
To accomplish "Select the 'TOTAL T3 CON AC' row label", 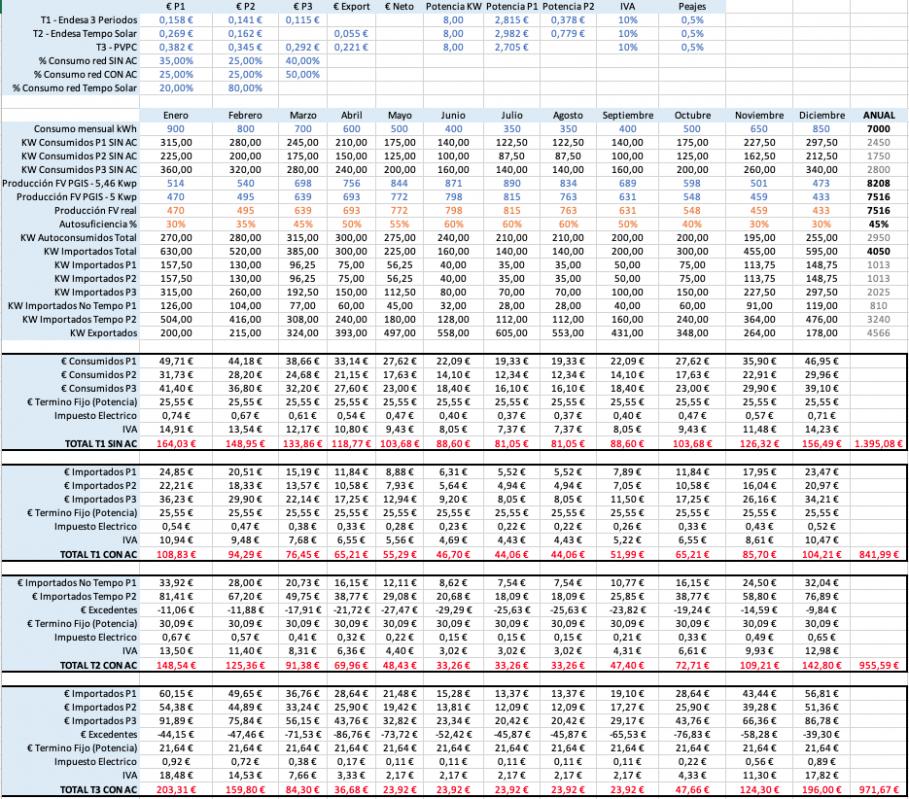I will tap(99, 789).
